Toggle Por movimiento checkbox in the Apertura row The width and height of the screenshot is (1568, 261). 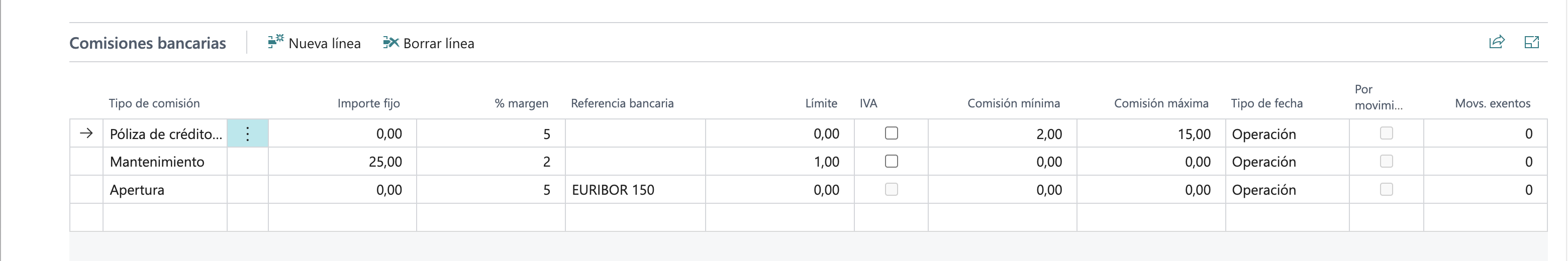pos(1386,189)
